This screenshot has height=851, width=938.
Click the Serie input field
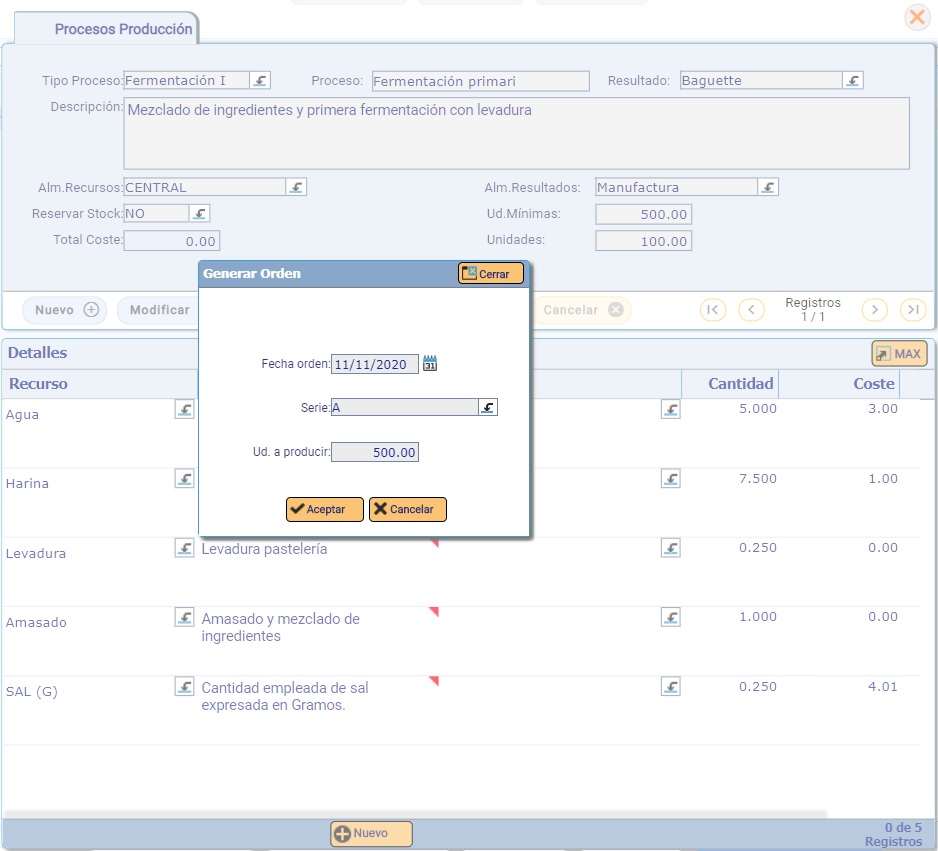pos(404,407)
